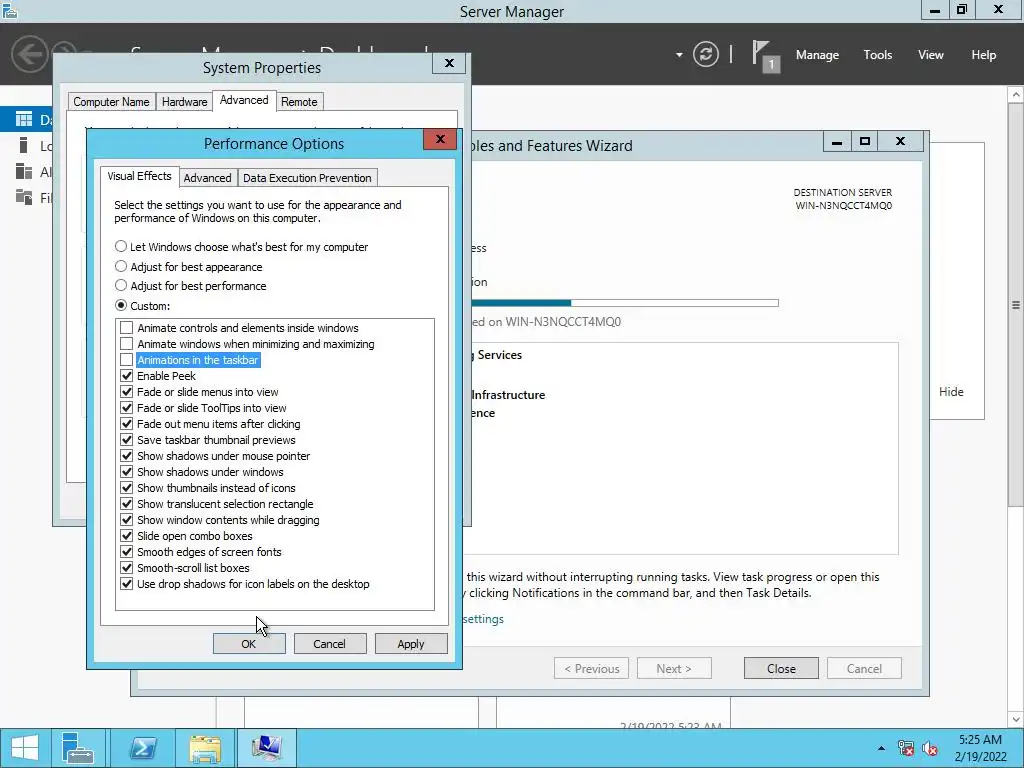This screenshot has height=768, width=1024.
Task: Uncheck Slide open combo boxes
Action: [x=127, y=536]
